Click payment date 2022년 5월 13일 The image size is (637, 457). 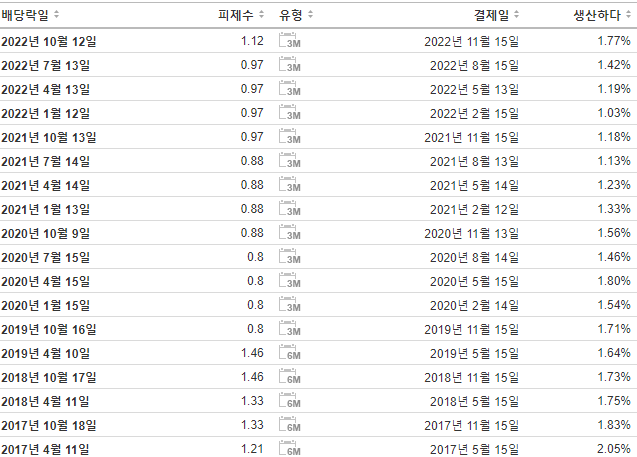474,89
